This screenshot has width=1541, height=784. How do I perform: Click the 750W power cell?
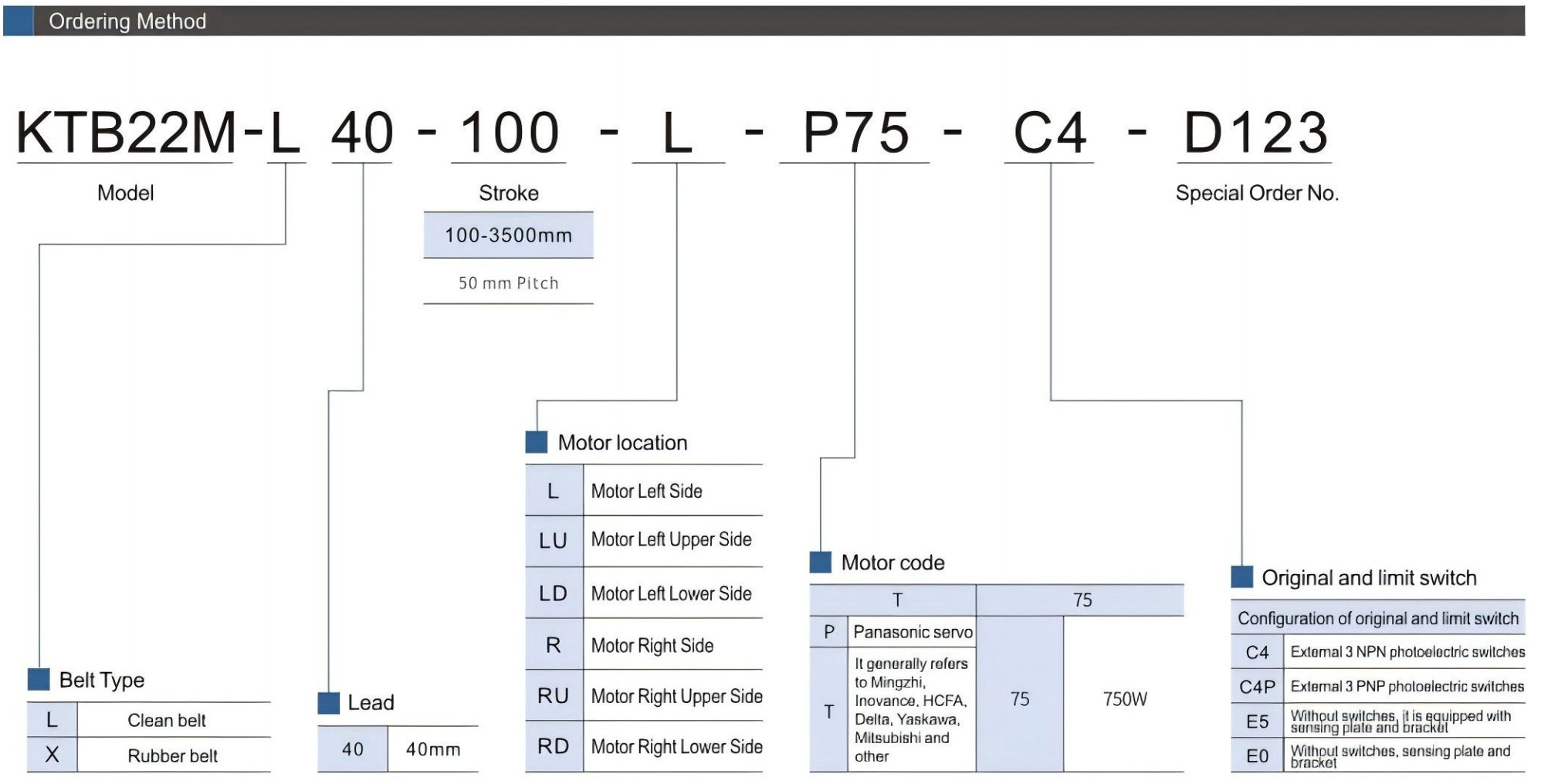tap(1124, 699)
